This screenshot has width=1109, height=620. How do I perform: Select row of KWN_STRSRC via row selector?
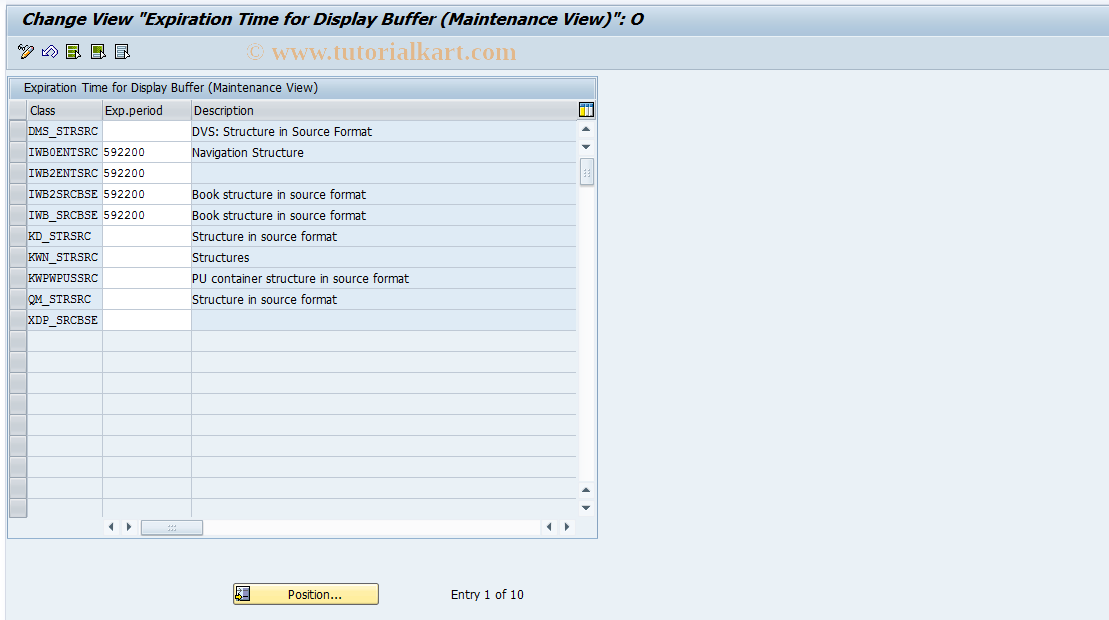(18, 257)
